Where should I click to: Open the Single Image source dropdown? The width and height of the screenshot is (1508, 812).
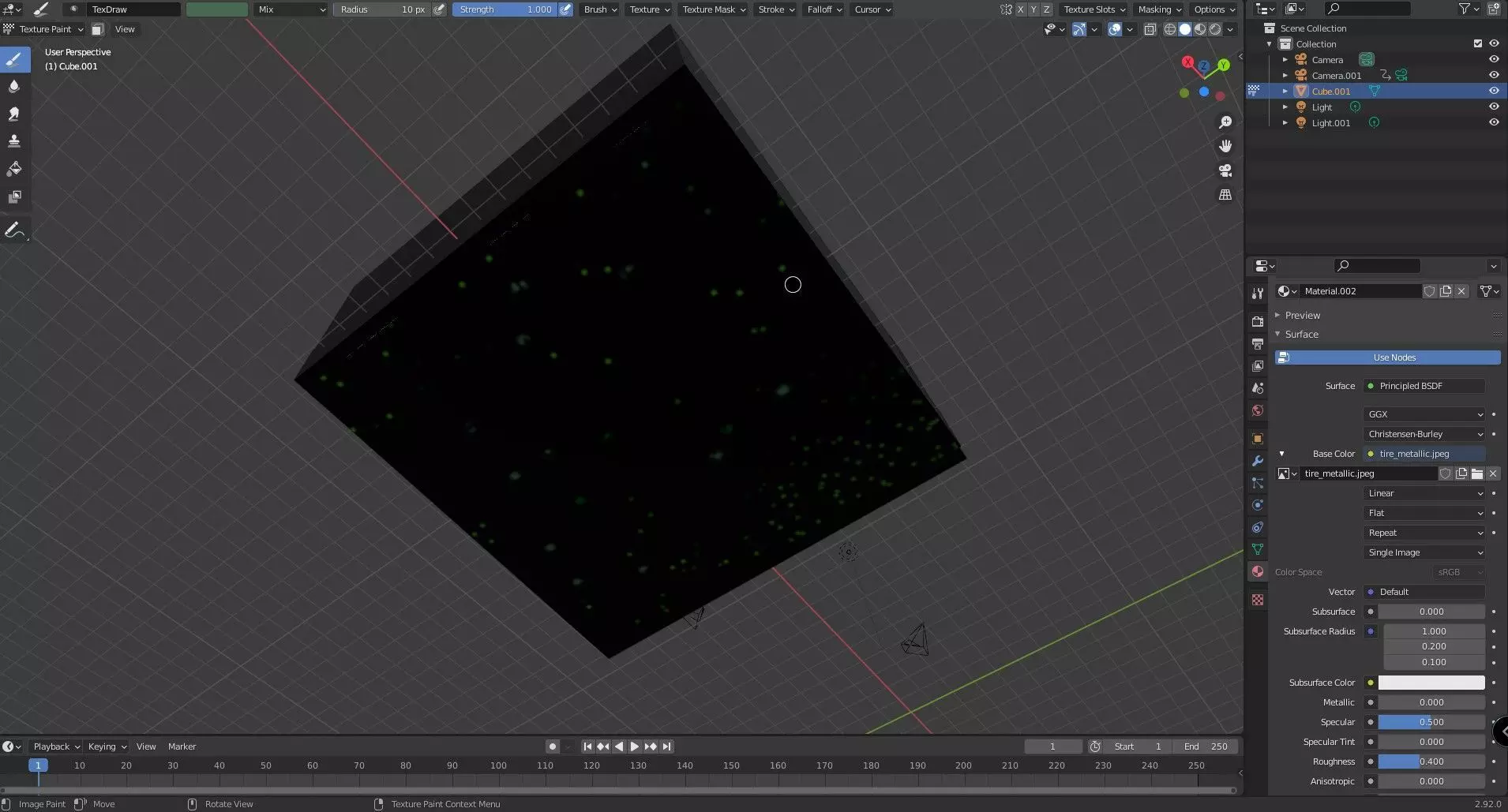click(x=1424, y=552)
